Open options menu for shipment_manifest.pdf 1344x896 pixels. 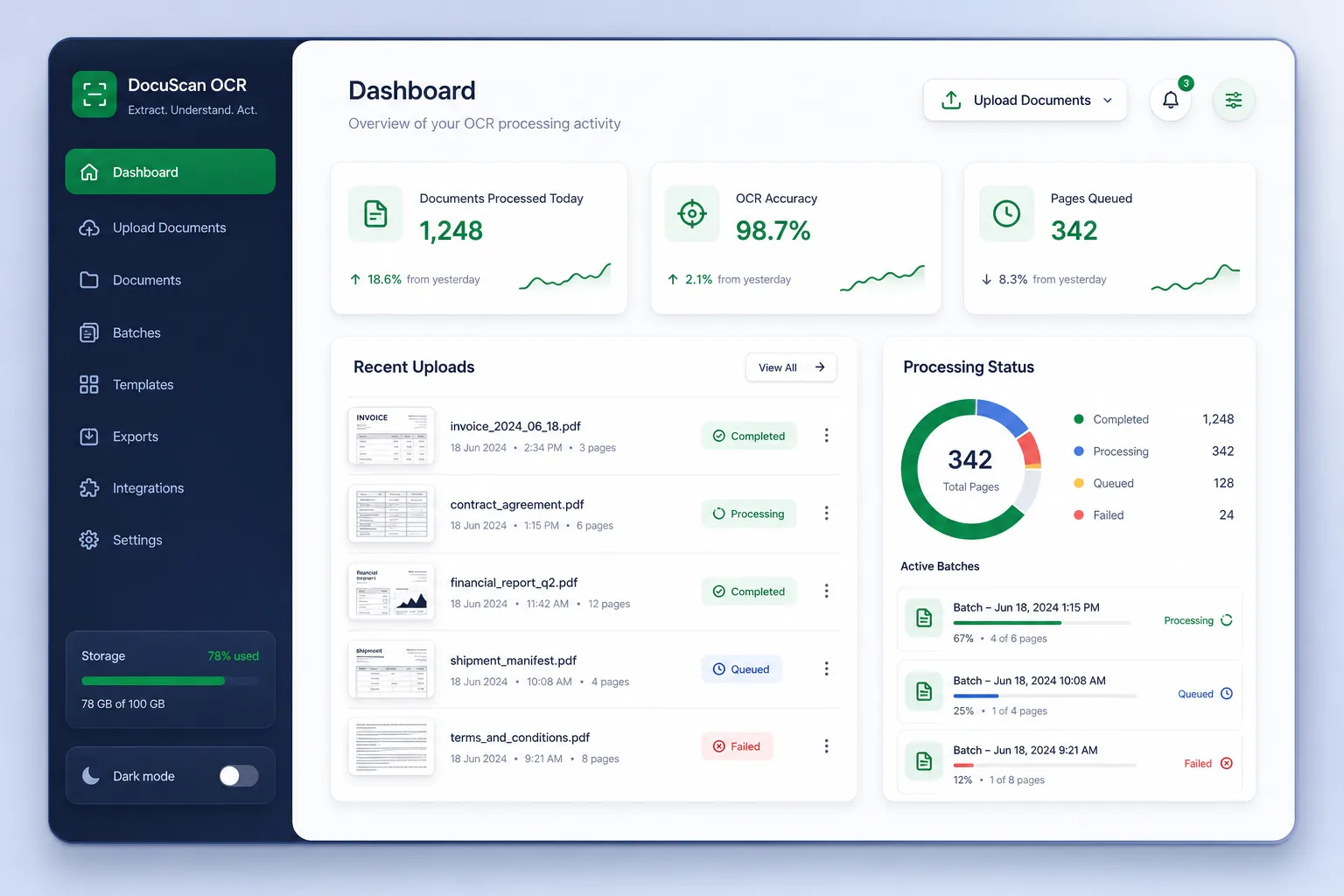(x=826, y=668)
